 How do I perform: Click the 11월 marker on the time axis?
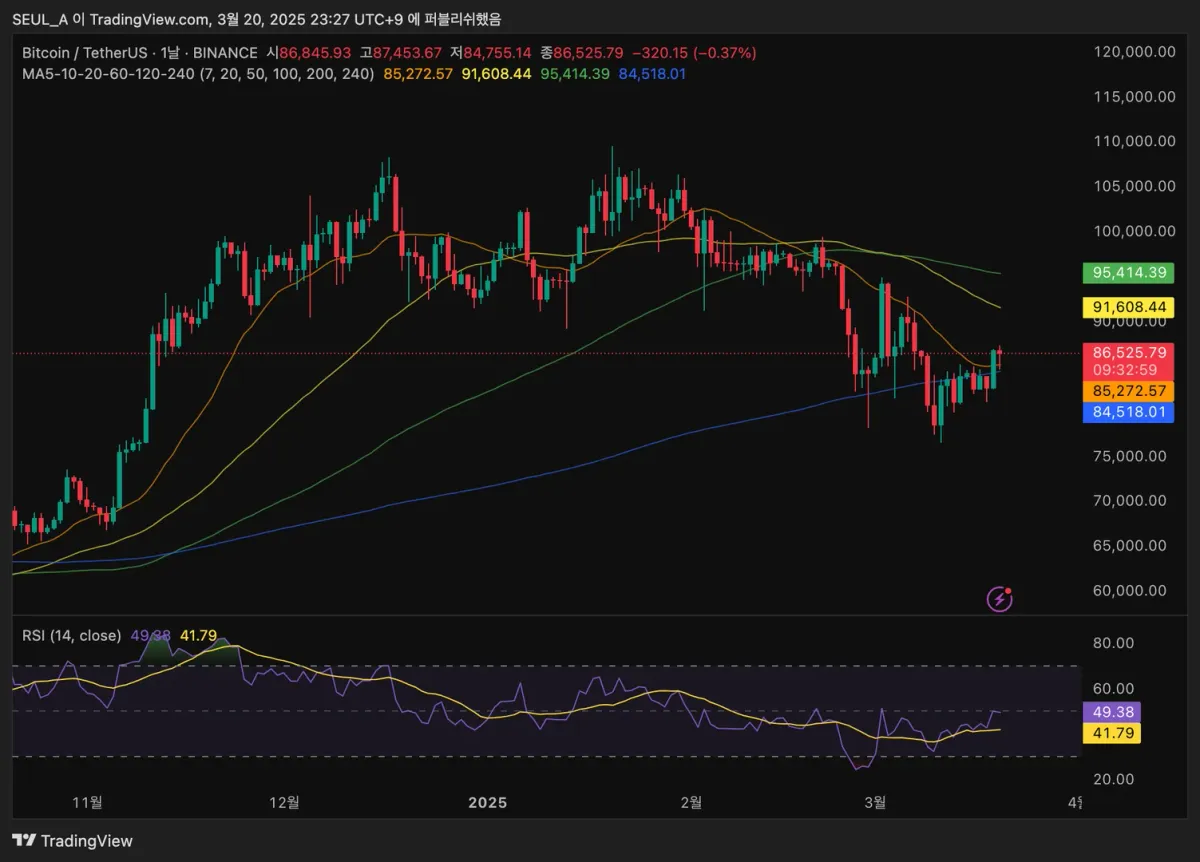click(88, 802)
